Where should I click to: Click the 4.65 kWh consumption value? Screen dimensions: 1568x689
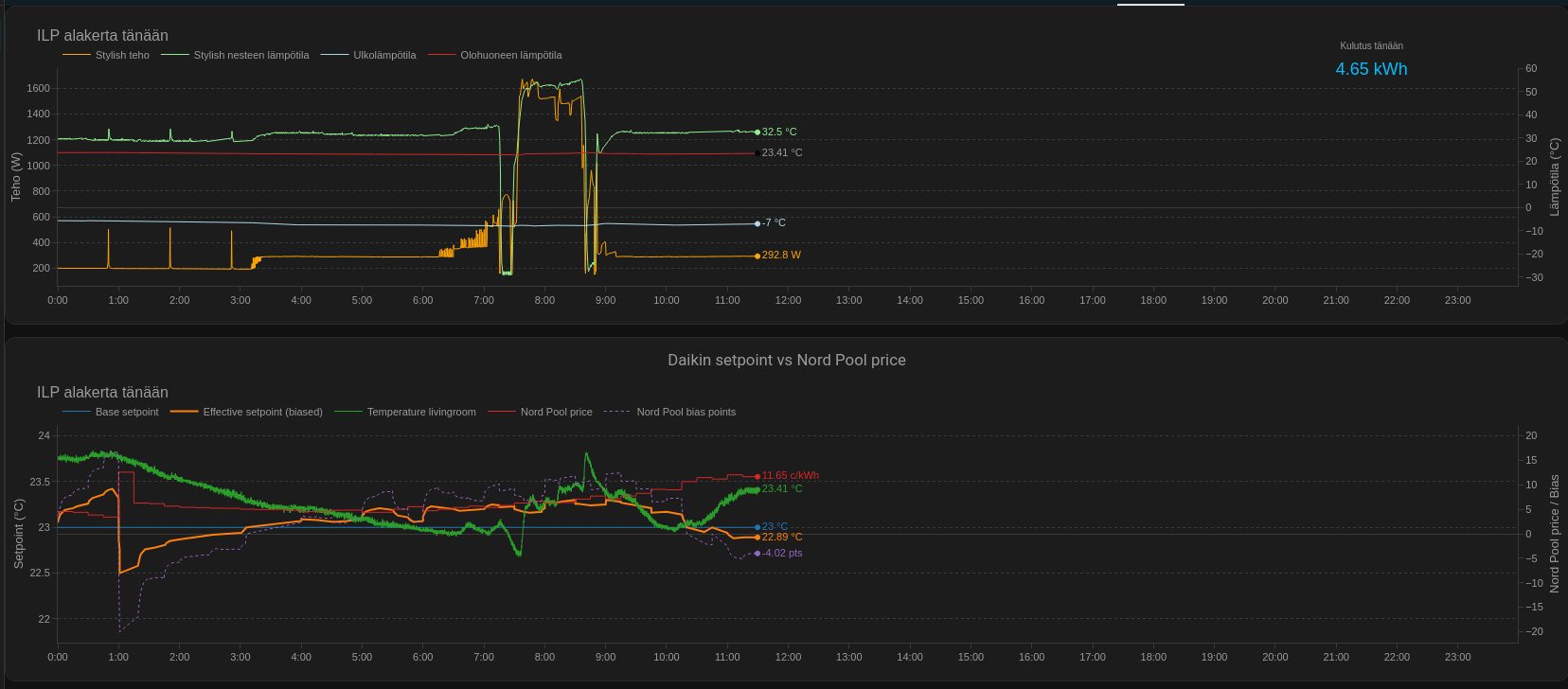(1371, 69)
